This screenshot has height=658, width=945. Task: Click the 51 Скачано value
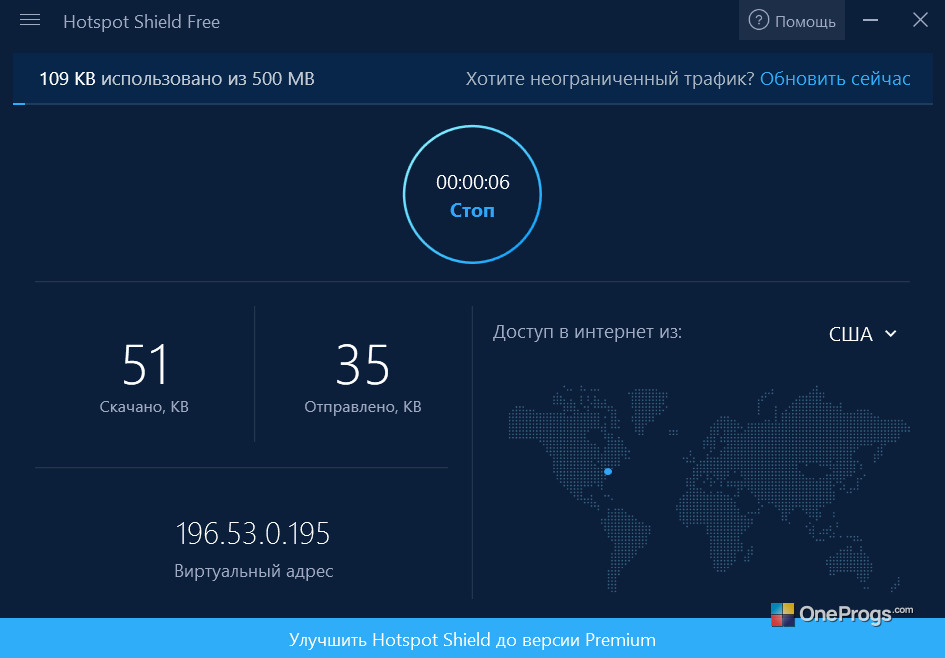(x=145, y=365)
